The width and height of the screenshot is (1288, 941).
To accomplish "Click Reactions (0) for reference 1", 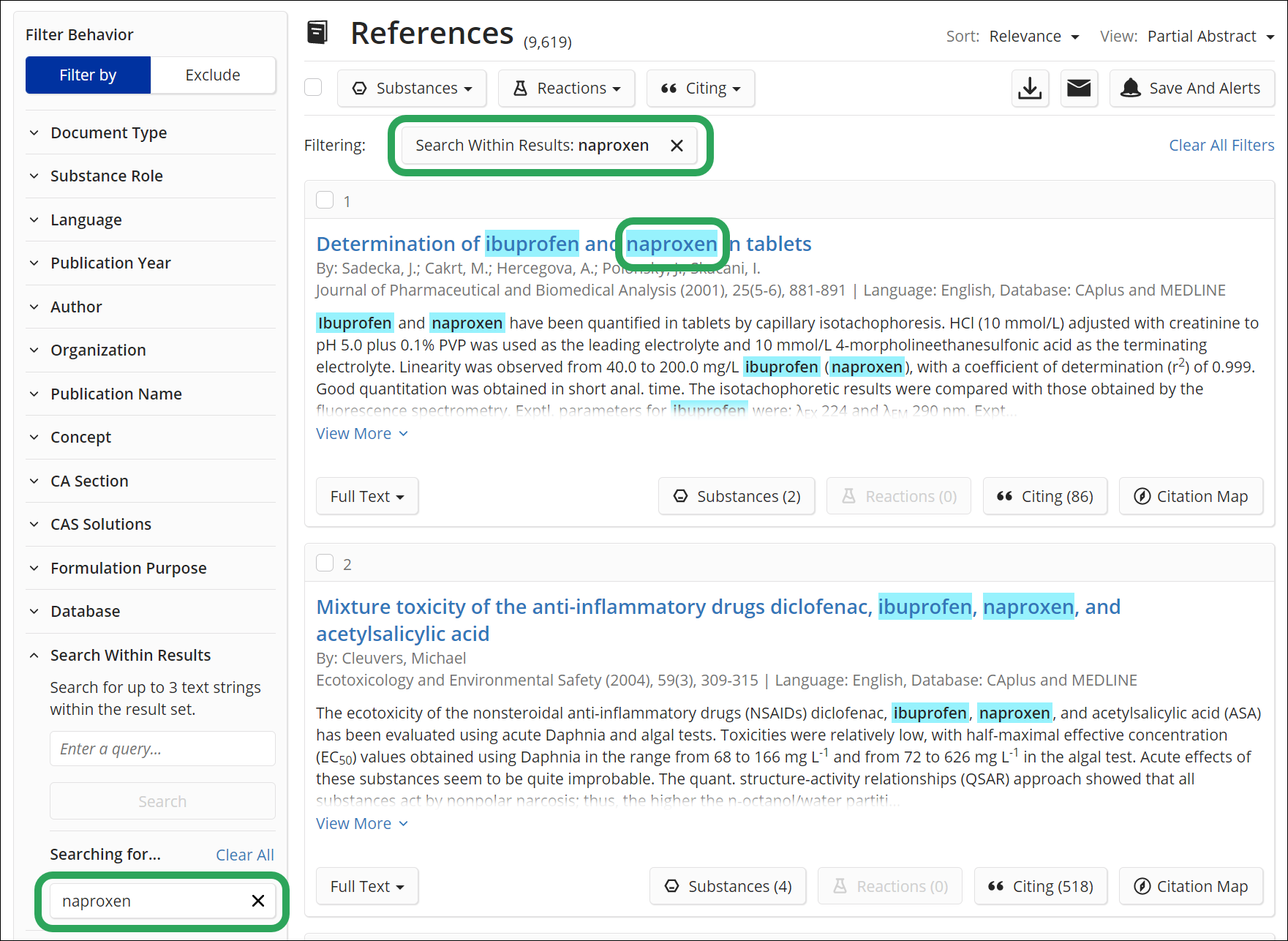I will (899, 496).
